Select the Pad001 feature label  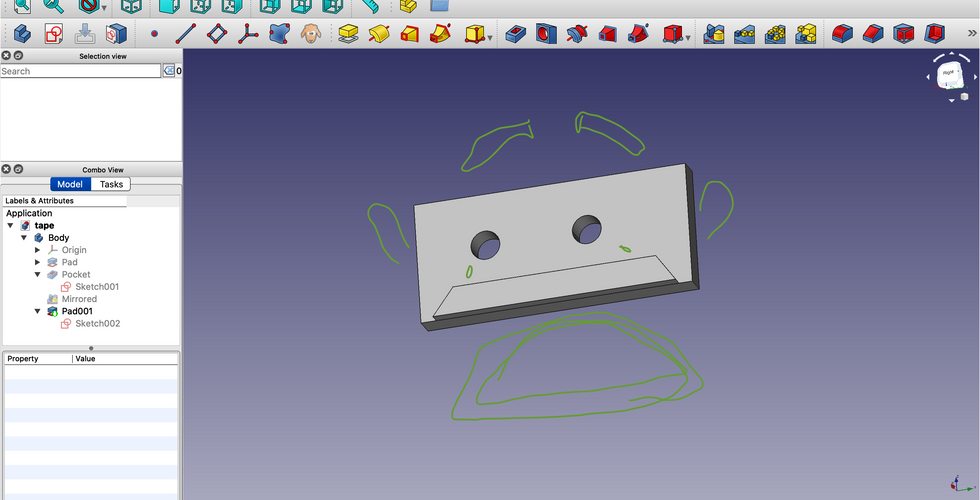[x=77, y=311]
